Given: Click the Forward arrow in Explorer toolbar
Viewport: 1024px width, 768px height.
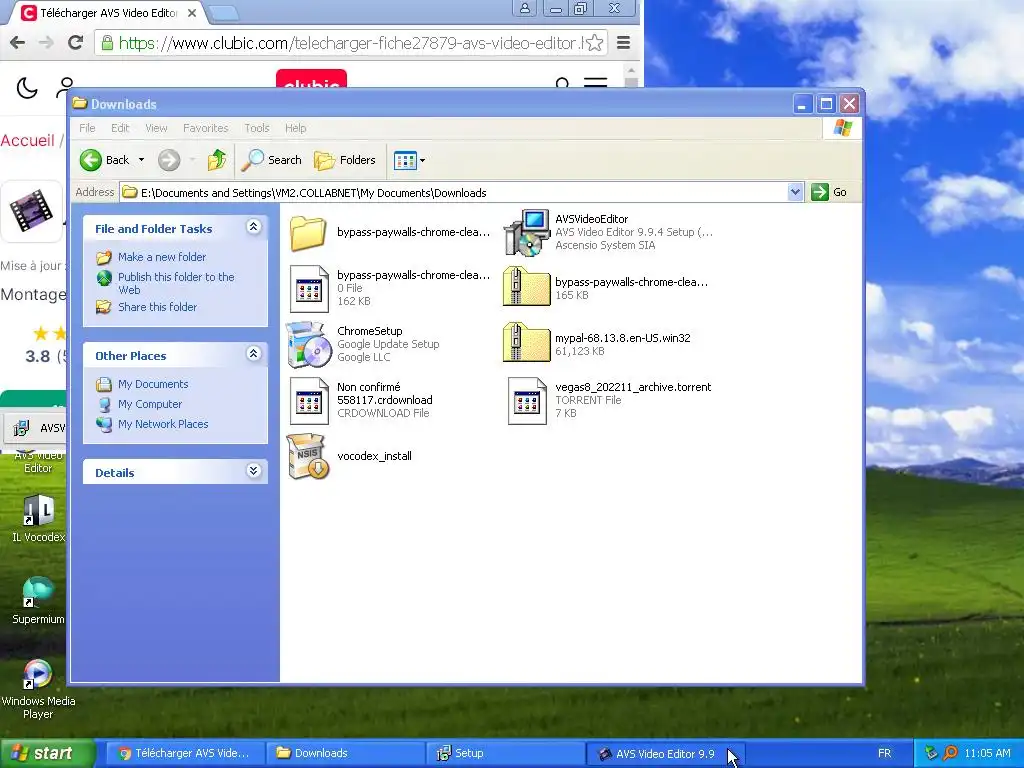Looking at the screenshot, I should click(169, 160).
